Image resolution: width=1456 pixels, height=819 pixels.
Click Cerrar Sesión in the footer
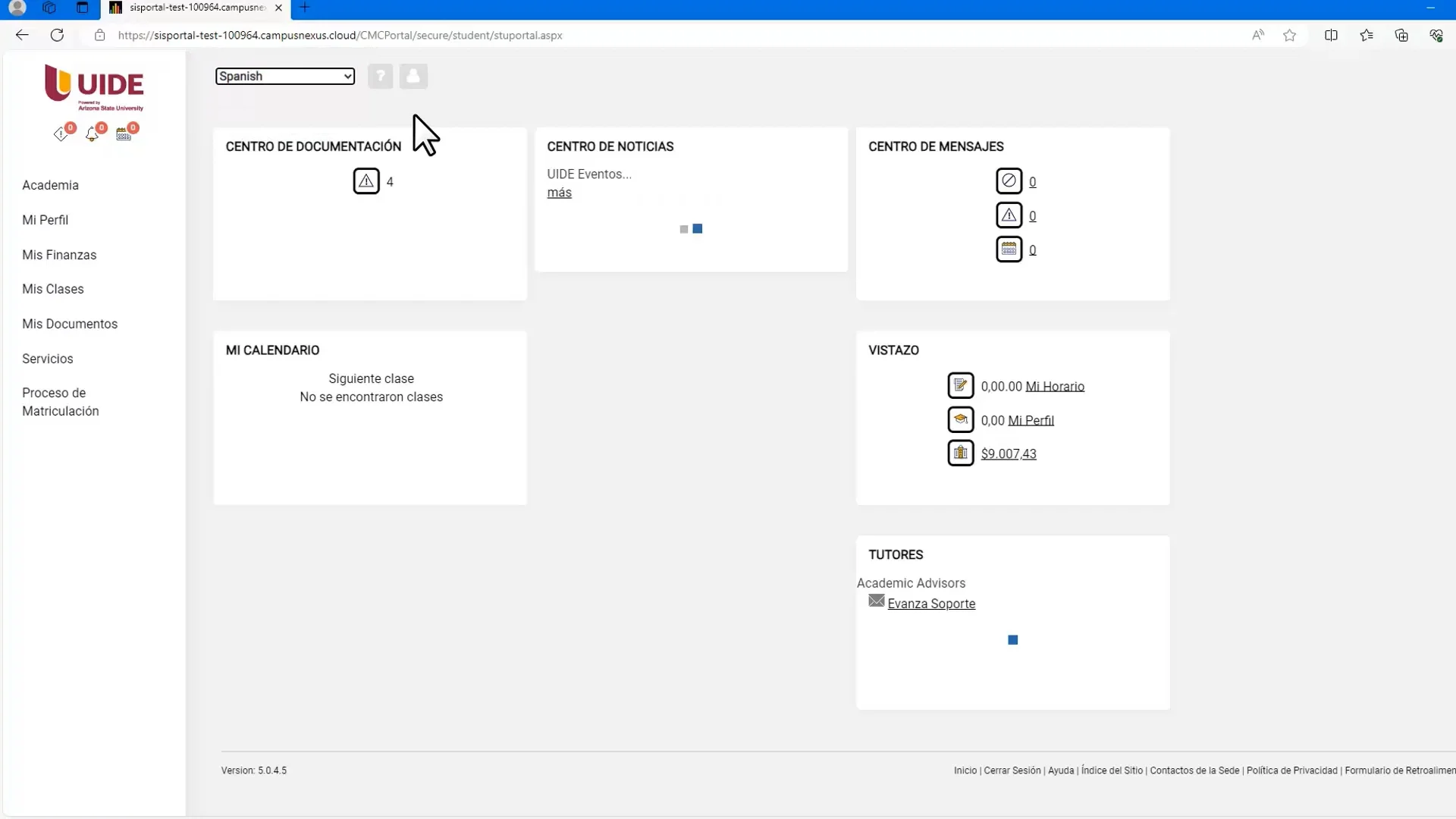(x=1012, y=770)
